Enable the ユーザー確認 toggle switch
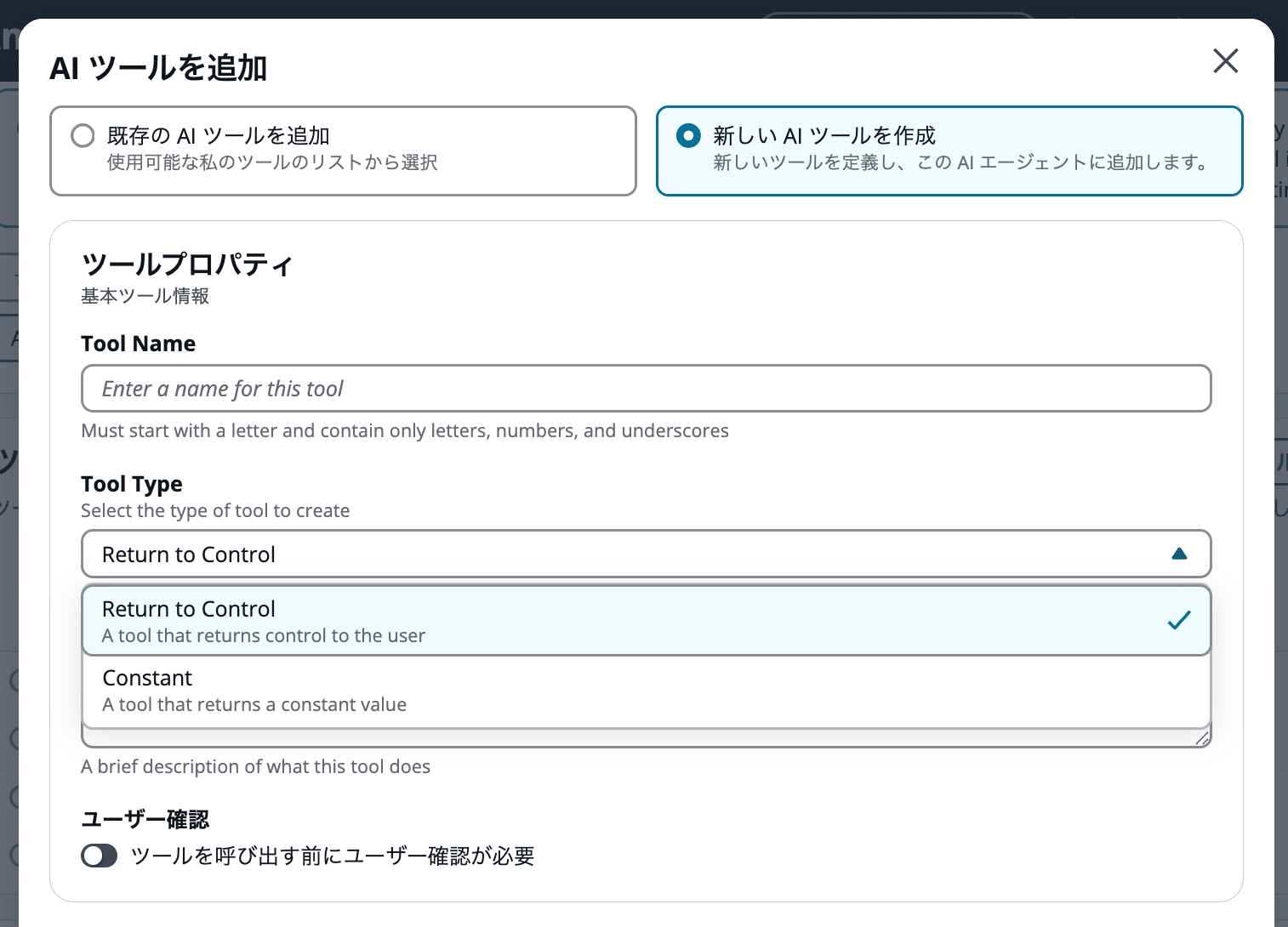 coord(99,856)
